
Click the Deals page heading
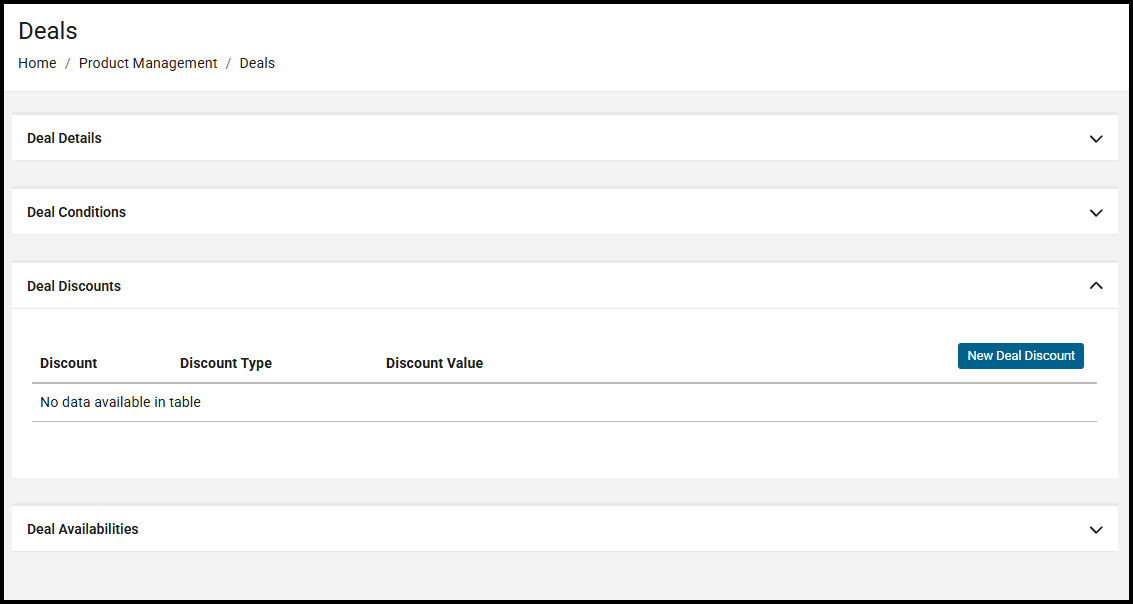48,31
